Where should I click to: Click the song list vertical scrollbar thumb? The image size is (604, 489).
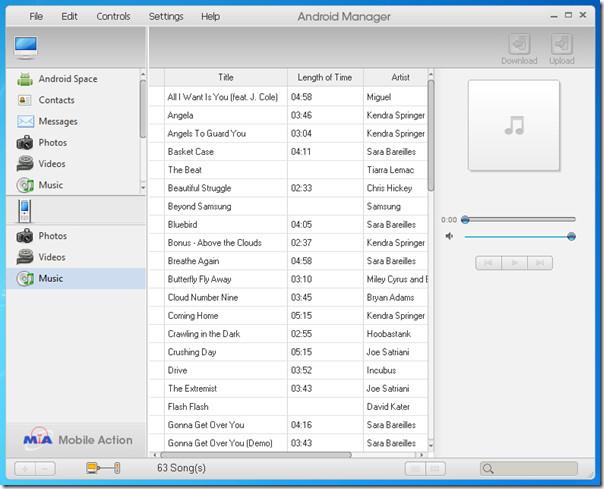click(431, 135)
